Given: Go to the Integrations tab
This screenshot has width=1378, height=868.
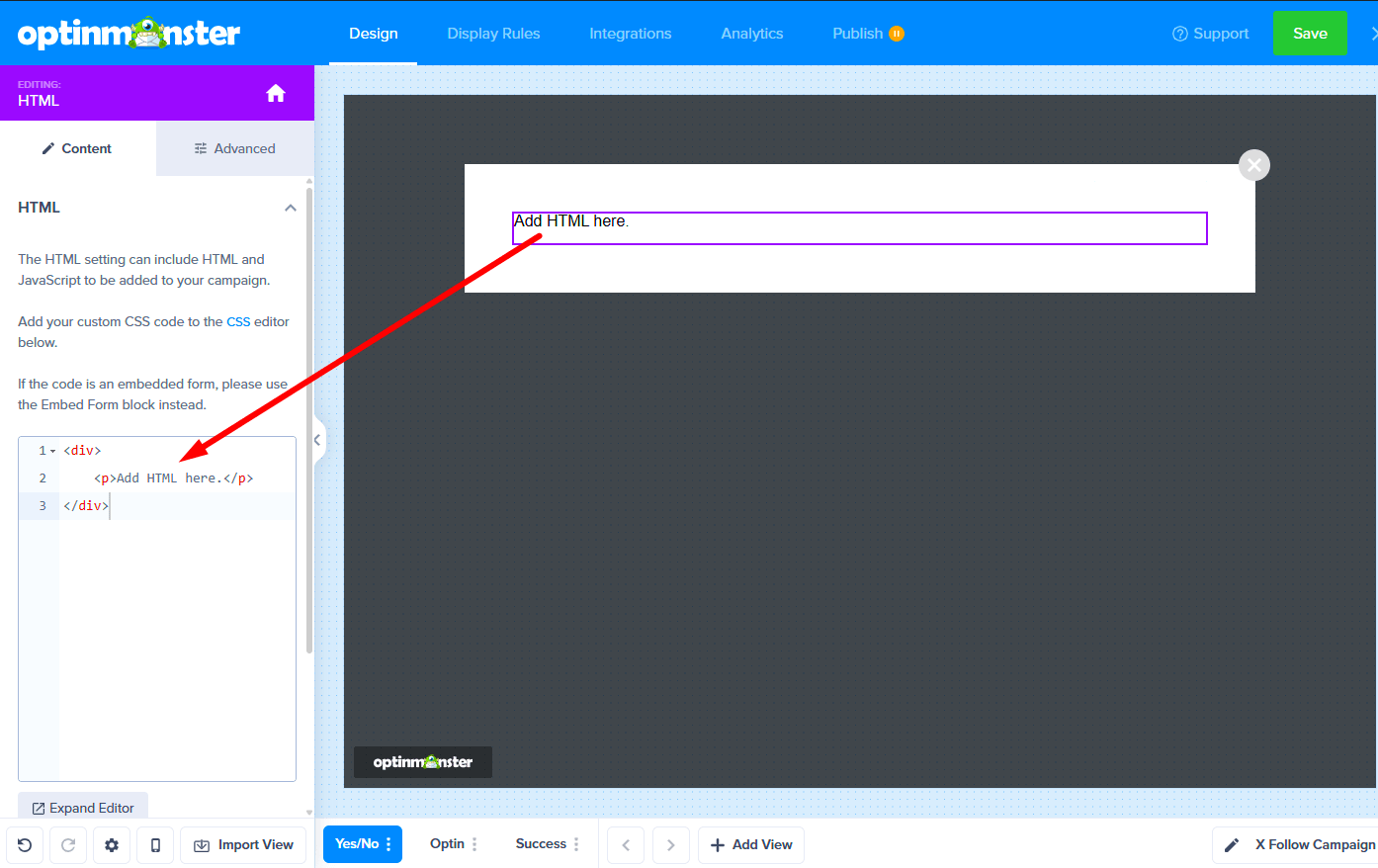Looking at the screenshot, I should (631, 34).
